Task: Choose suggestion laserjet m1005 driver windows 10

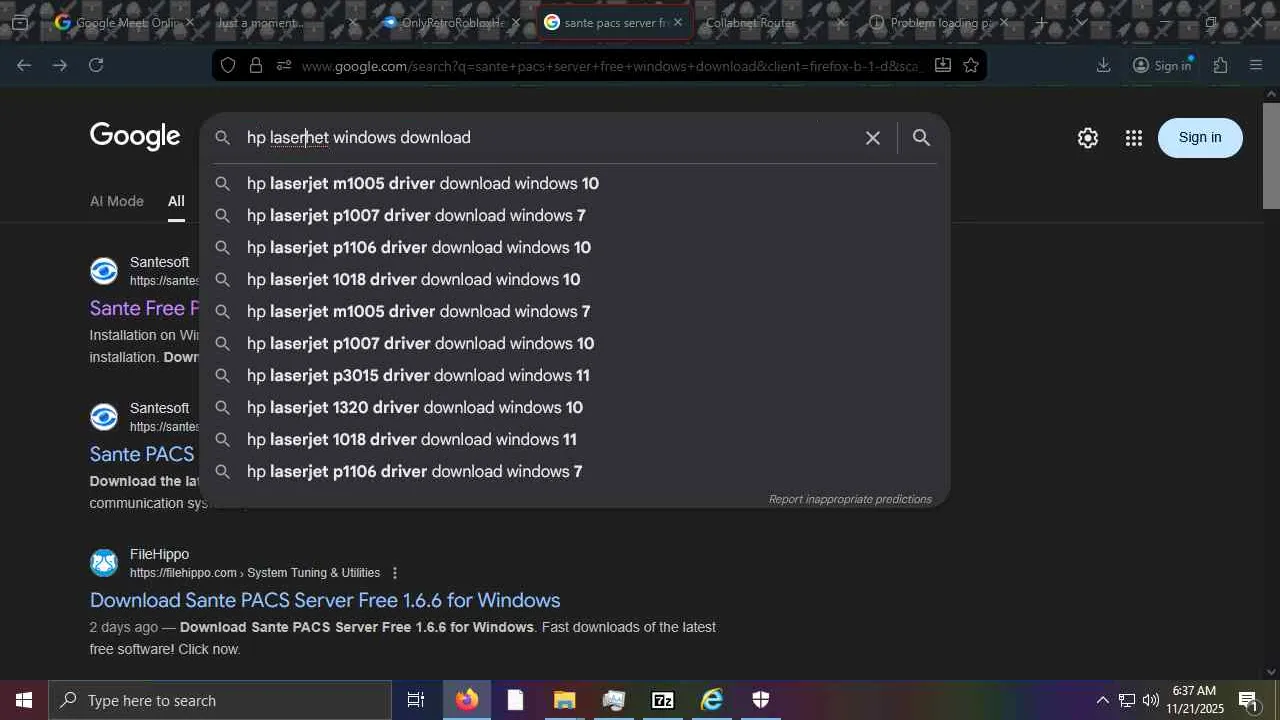Action: pyautogui.click(x=575, y=184)
